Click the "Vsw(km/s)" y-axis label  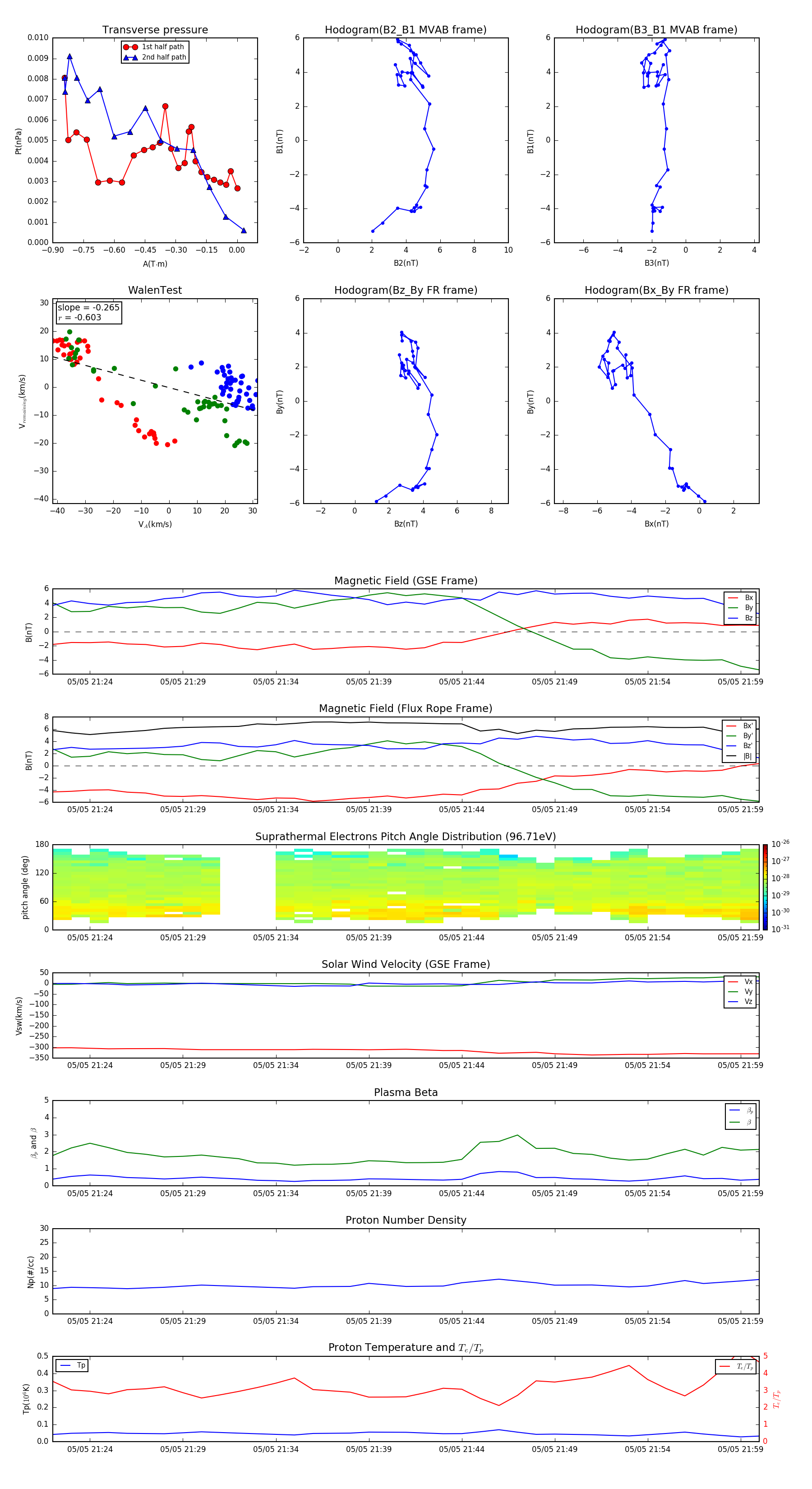click(x=19, y=1016)
